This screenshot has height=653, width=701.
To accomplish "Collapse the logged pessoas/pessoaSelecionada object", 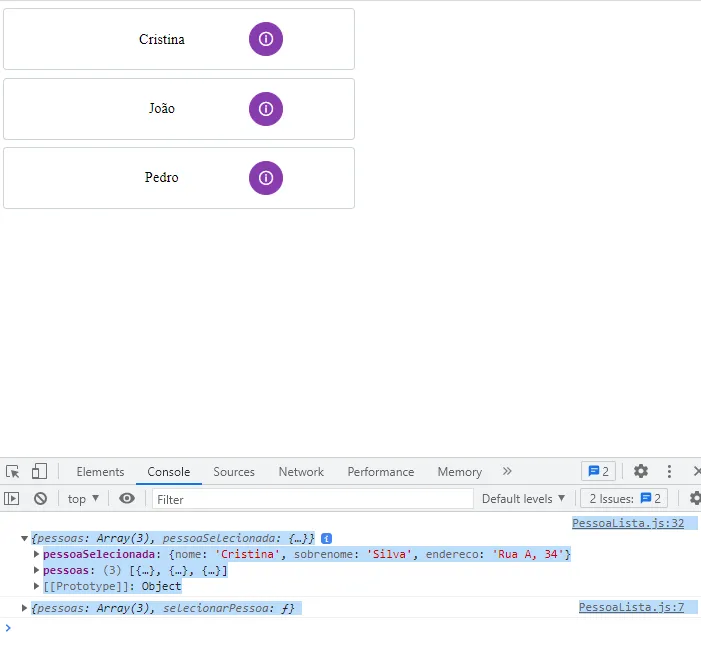I will tap(25, 539).
